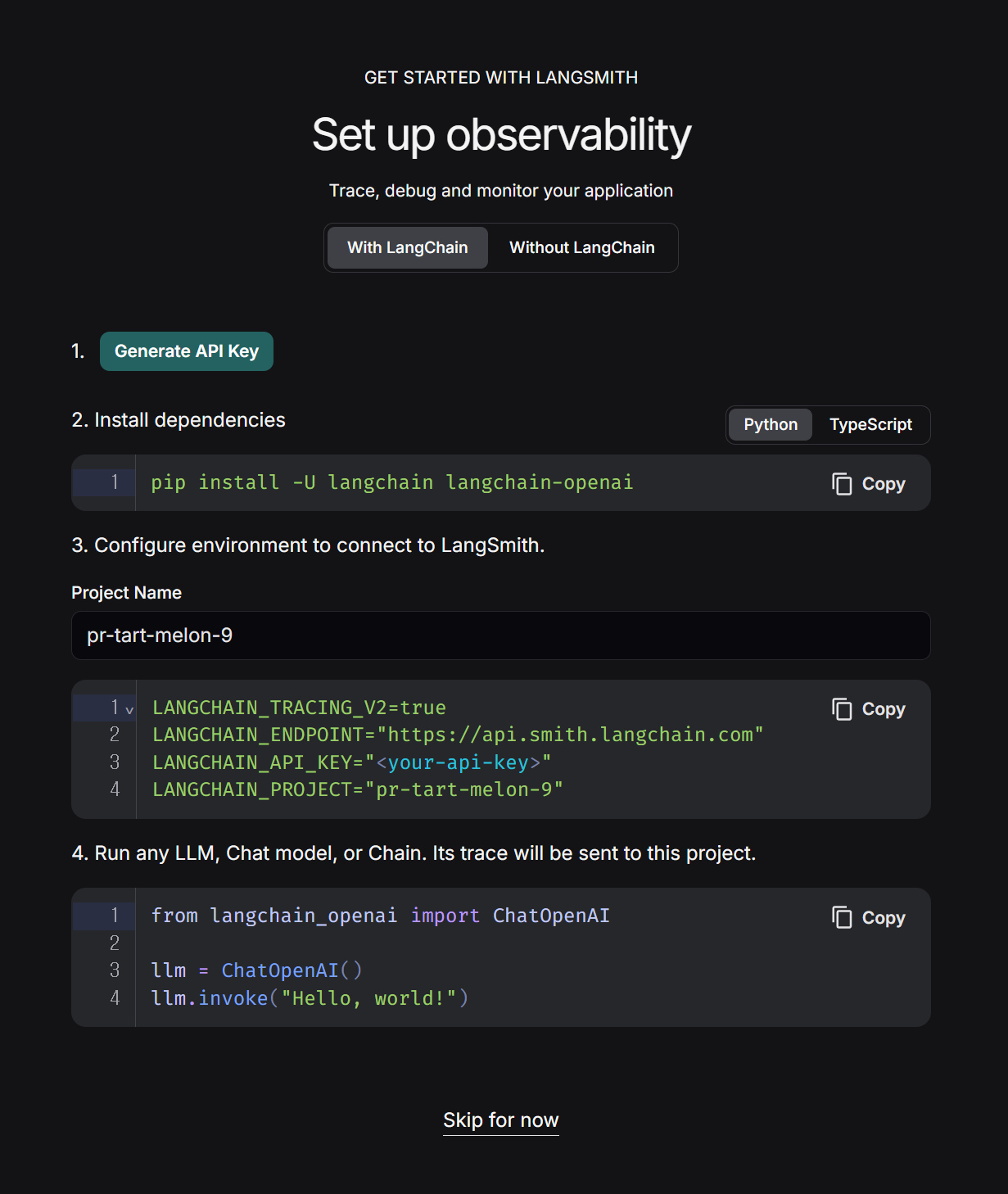The height and width of the screenshot is (1194, 1008).
Task: Click the Generate API Key button
Action: tap(187, 351)
